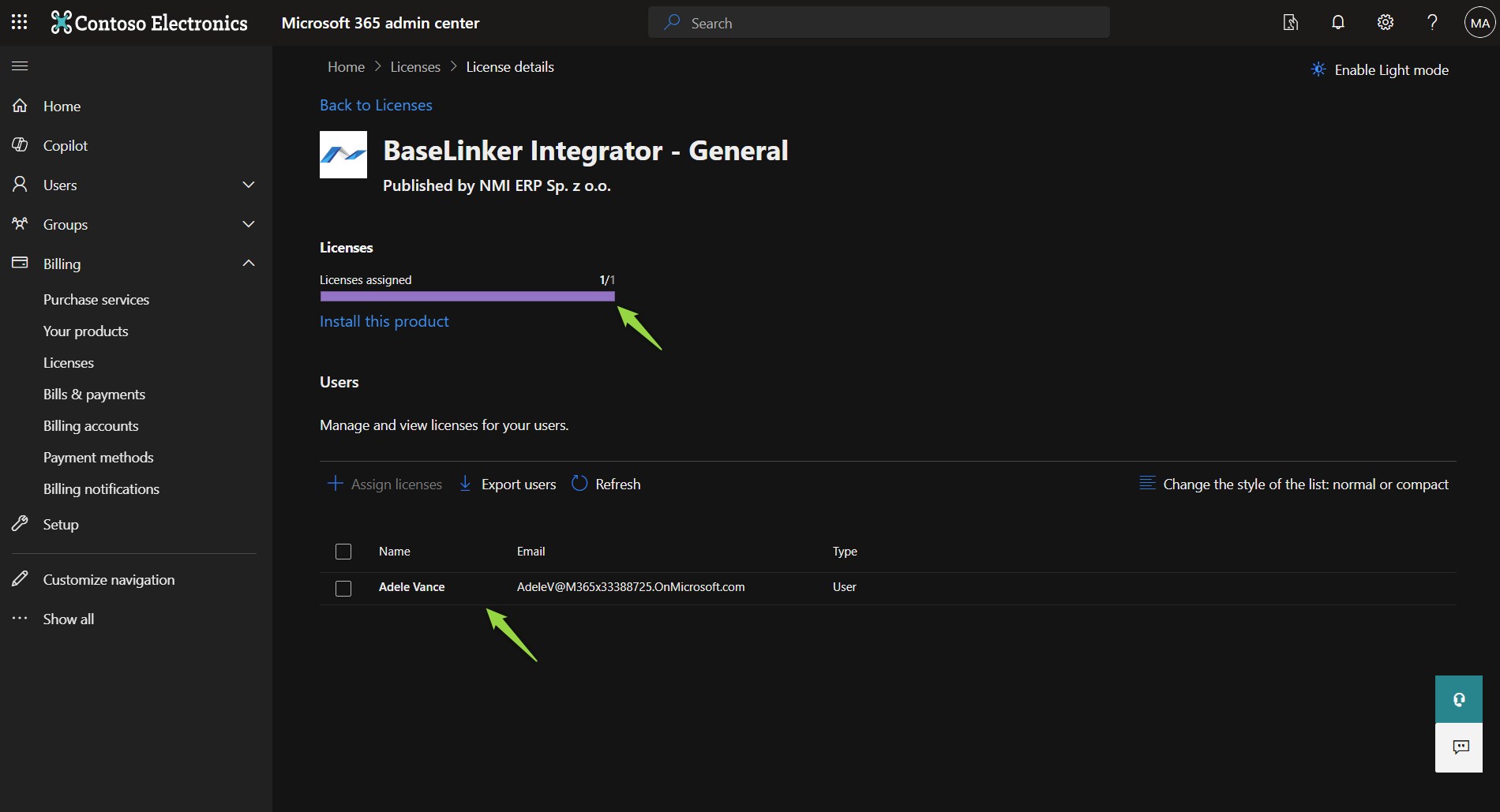Click the License details breadcrumb text
Screen dimensions: 1500x812
pyautogui.click(x=510, y=67)
